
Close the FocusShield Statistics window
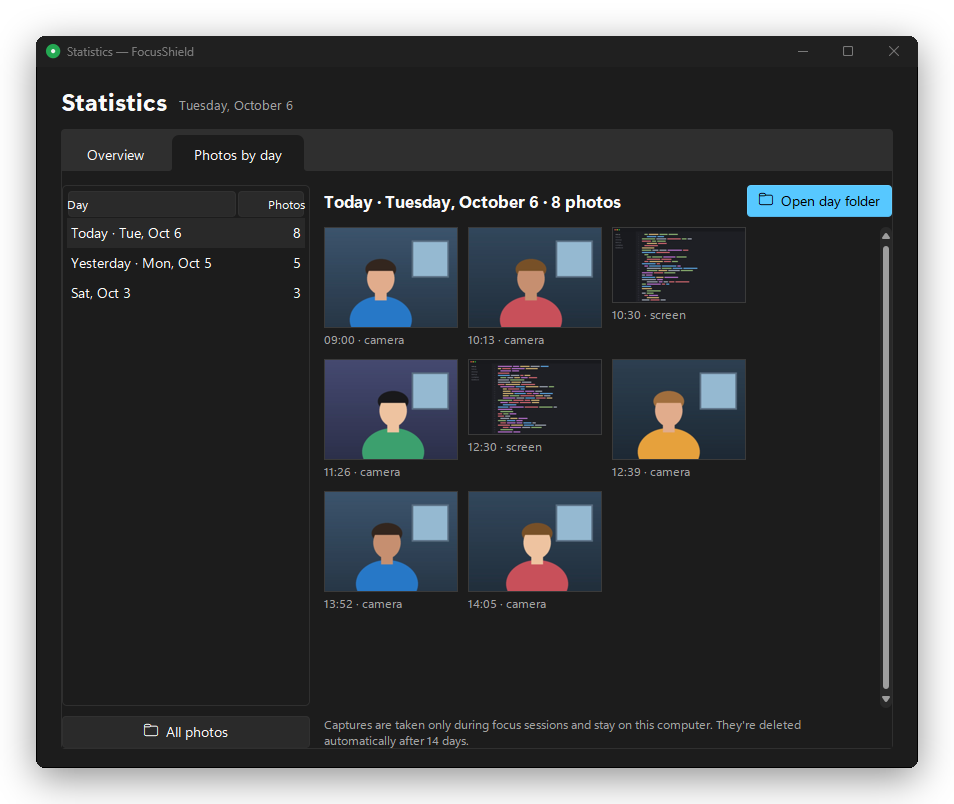click(x=893, y=51)
